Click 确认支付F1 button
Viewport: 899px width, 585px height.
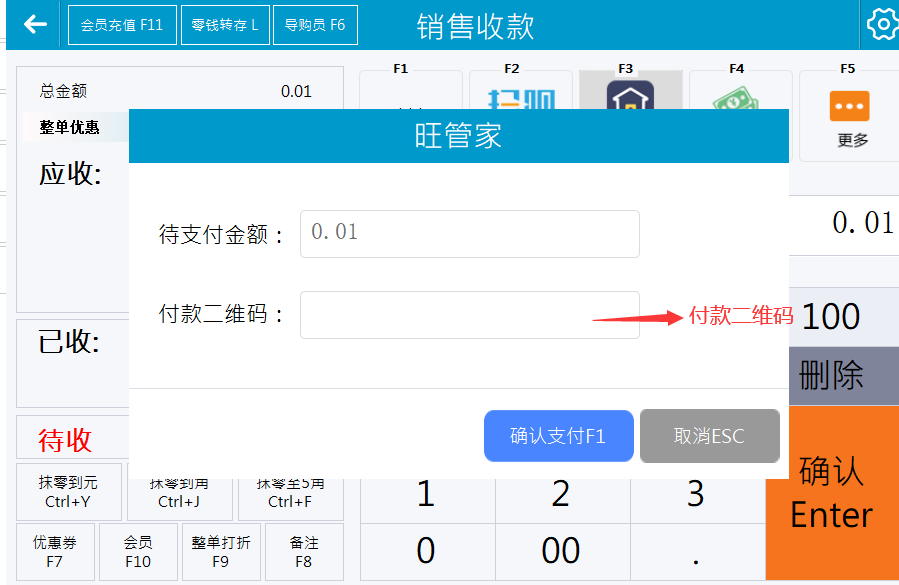pos(558,436)
